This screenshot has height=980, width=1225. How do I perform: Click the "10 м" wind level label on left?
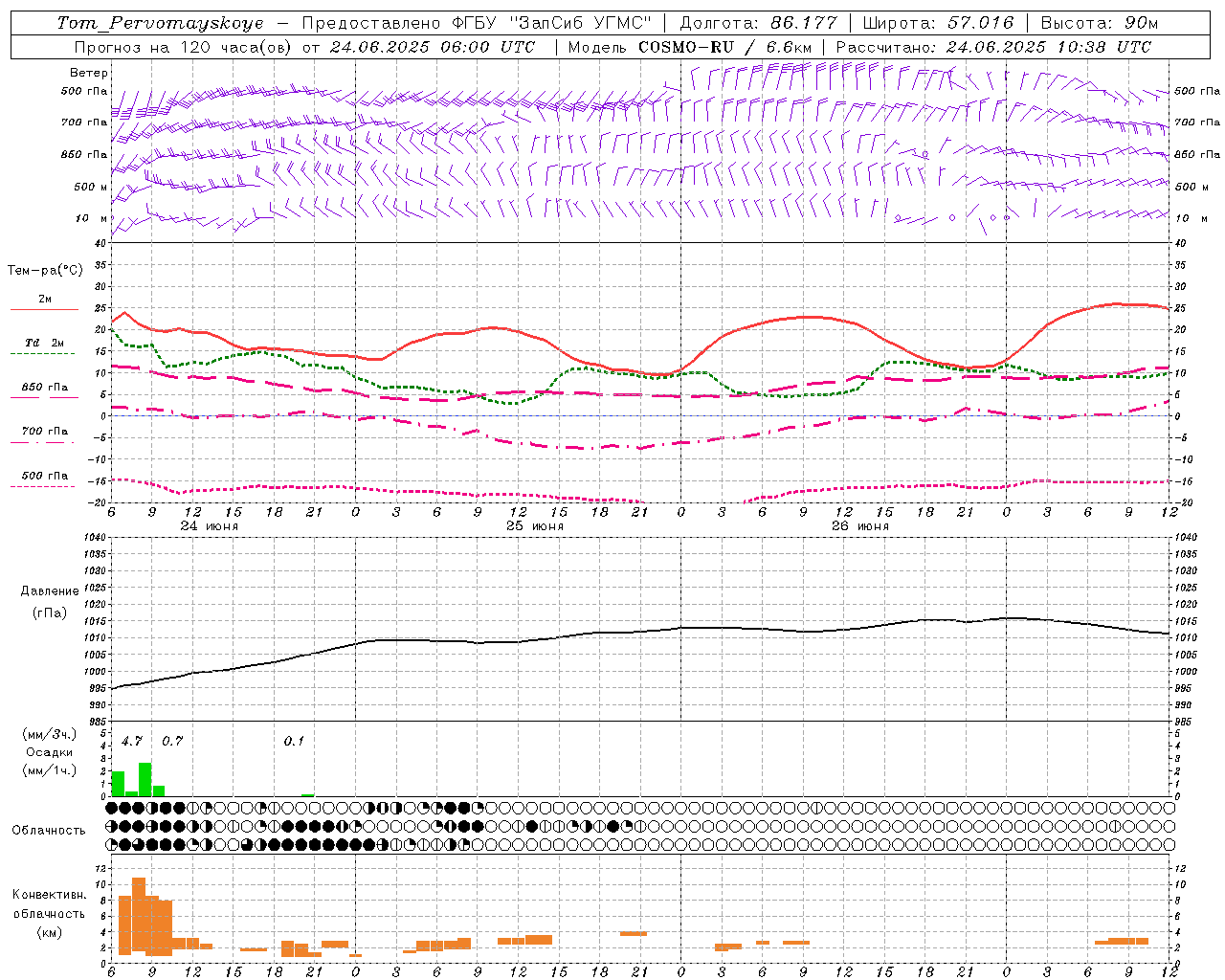(91, 218)
